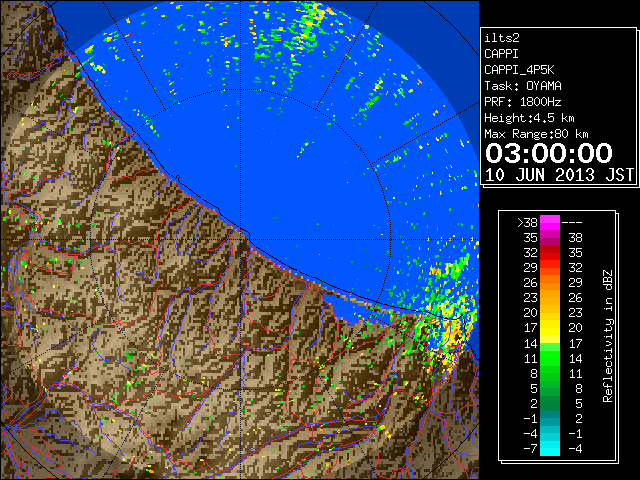Image resolution: width=640 pixels, height=480 pixels.
Task: Click 'Task: OYAMA' text
Action: click(523, 86)
